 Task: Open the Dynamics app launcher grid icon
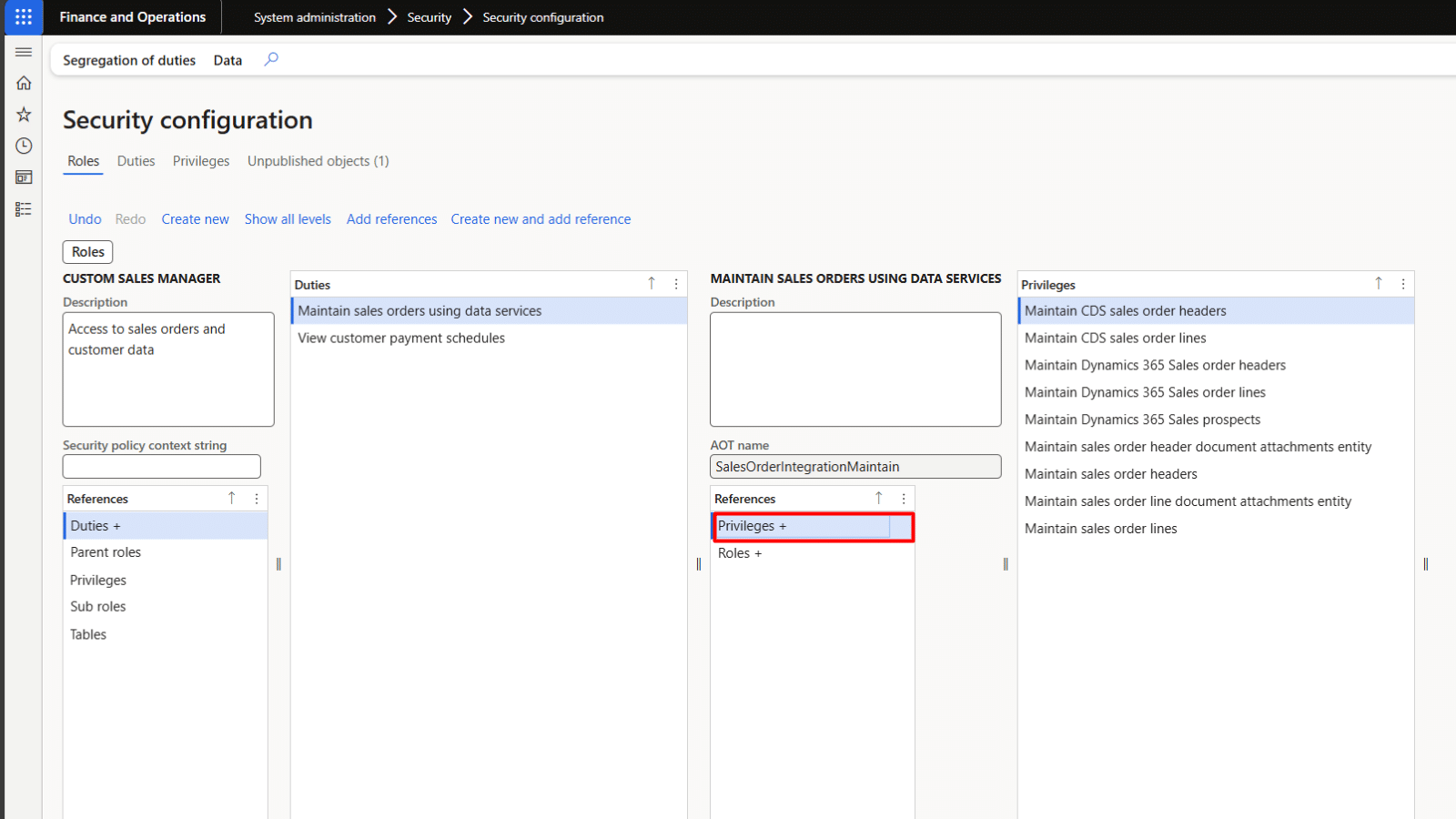click(x=23, y=16)
